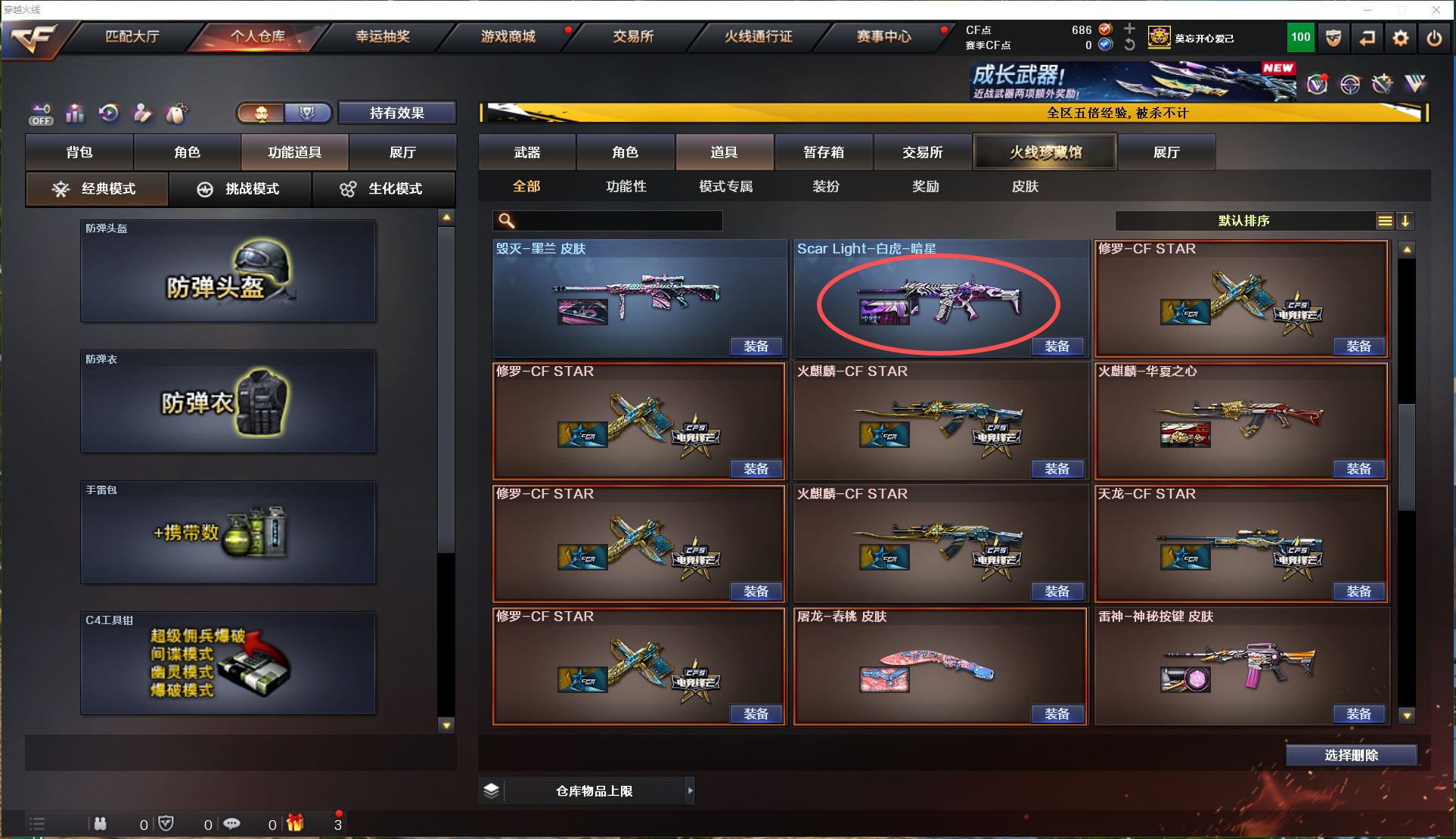Equip Scar Light-白虎-暗星 via 装备 button
The height and width of the screenshot is (839, 1456).
point(1057,346)
